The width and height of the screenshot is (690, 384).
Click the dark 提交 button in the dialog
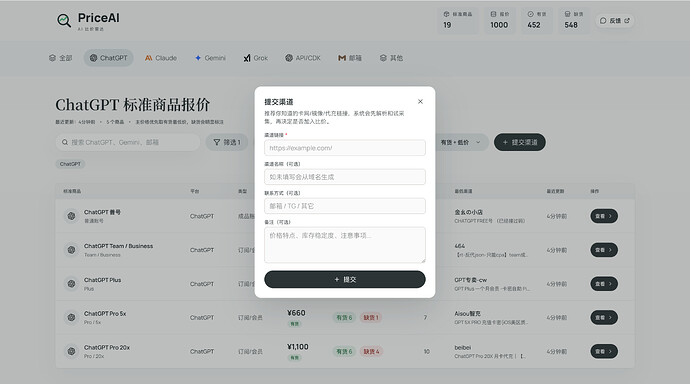tap(345, 279)
